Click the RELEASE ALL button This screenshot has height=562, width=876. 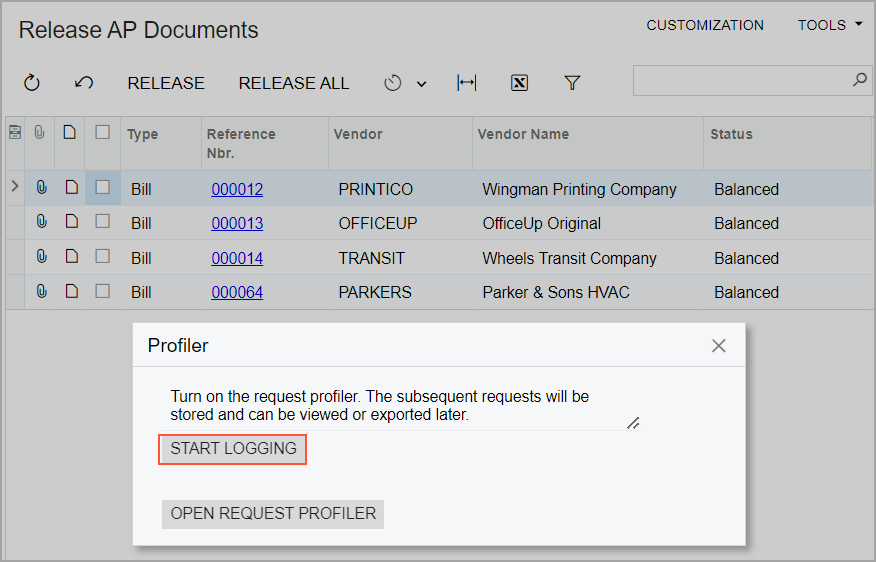(294, 83)
